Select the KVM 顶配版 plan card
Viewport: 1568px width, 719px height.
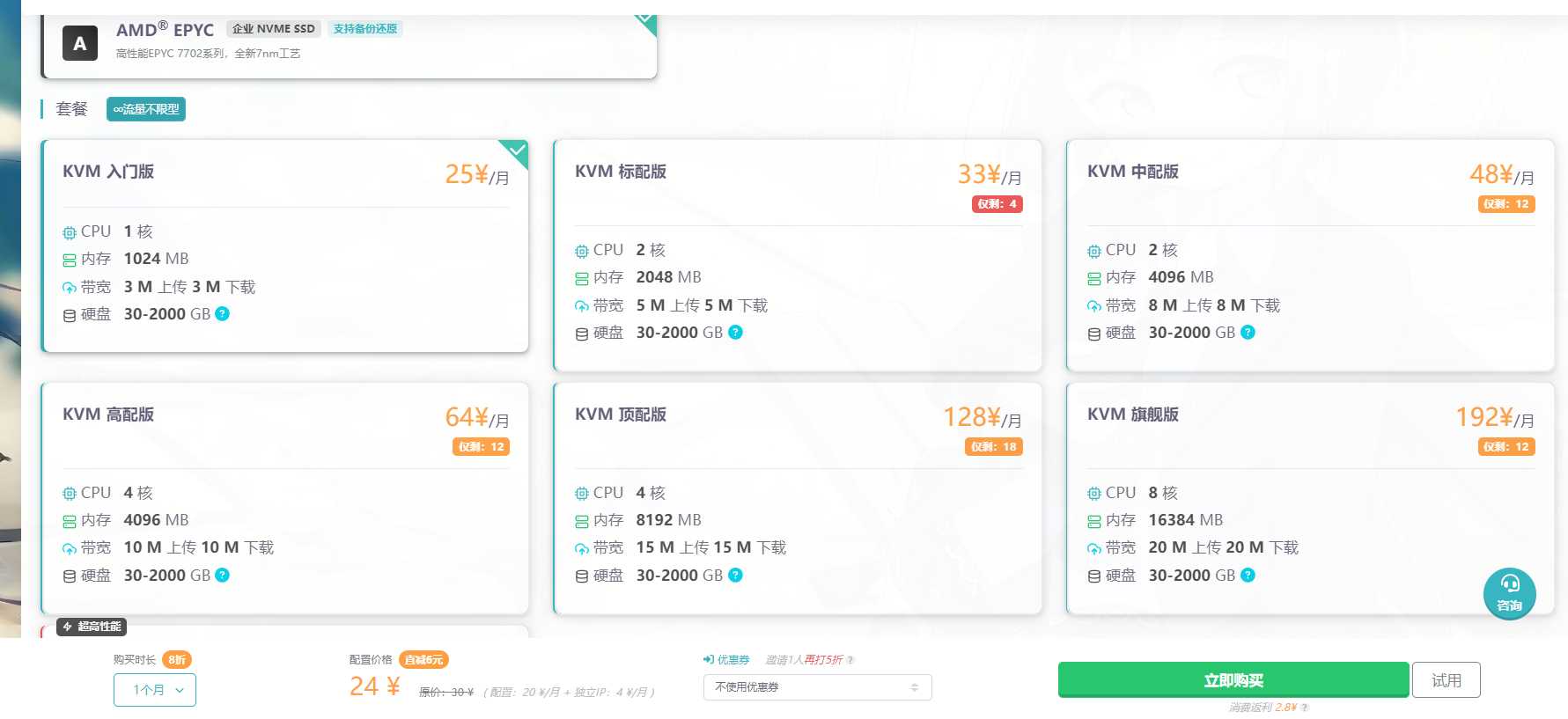coord(798,498)
